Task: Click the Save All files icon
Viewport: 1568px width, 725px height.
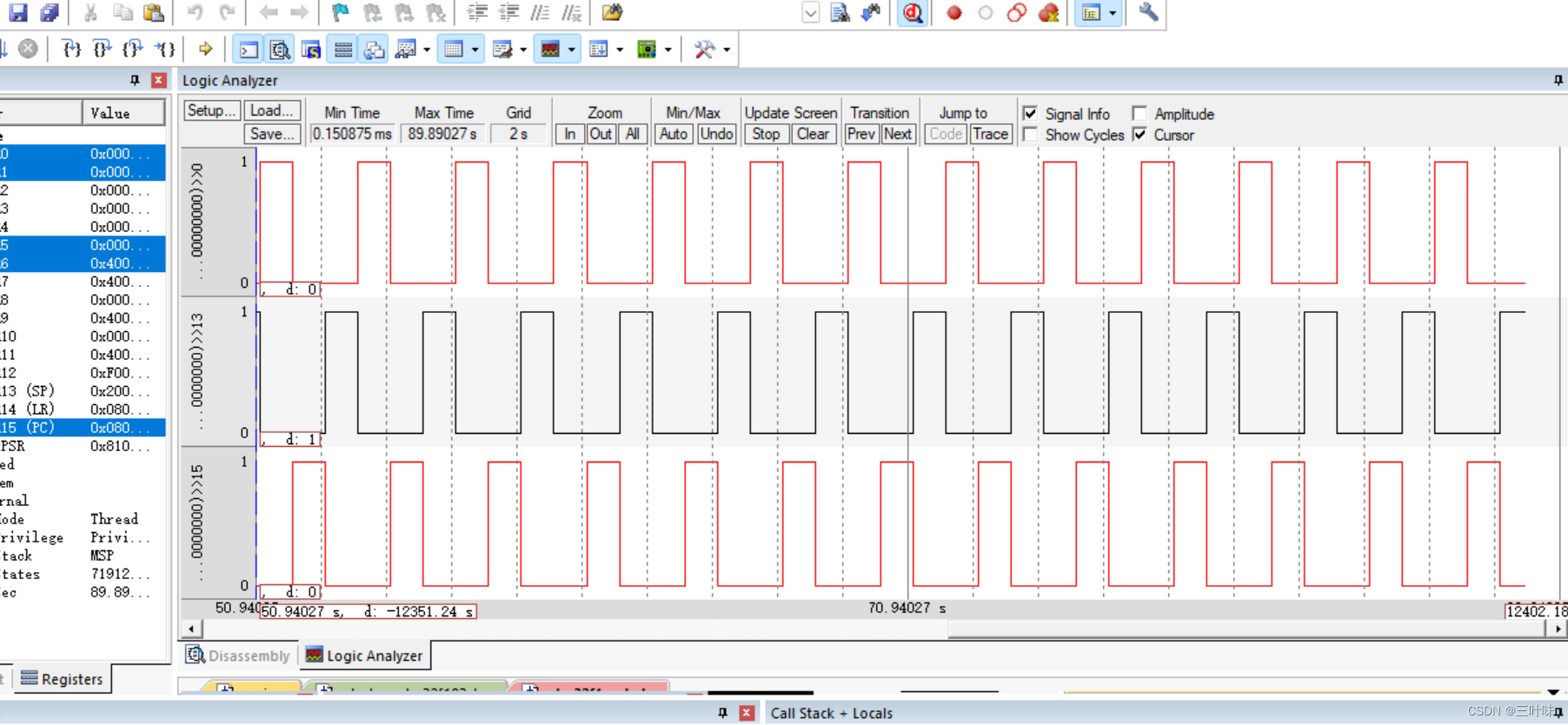Action: 50,12
